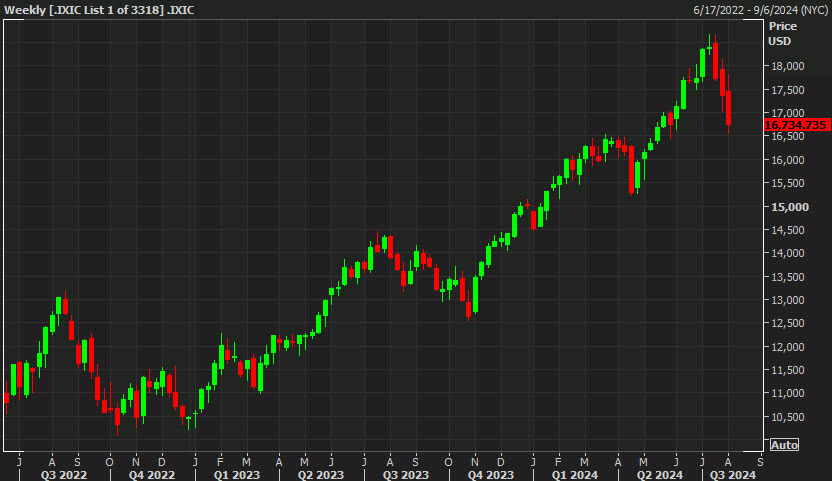Select the 12,500 price axis value
Screen dimensions: 832x481
tap(787, 323)
